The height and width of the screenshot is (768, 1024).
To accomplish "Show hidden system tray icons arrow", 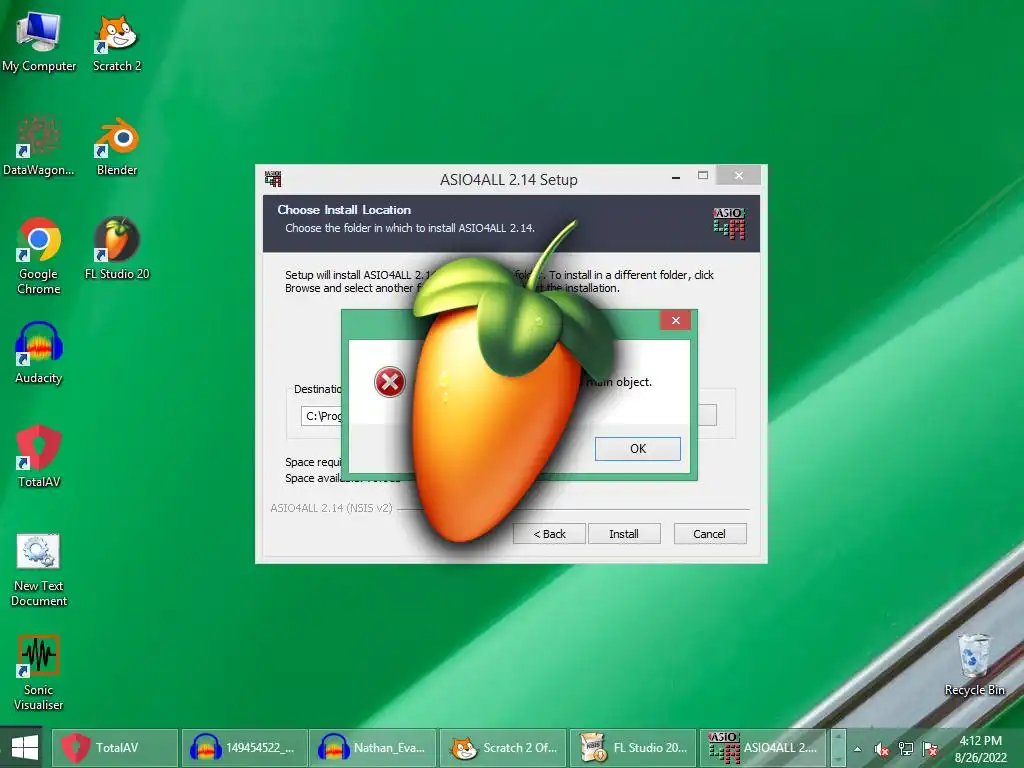I will tap(857, 749).
